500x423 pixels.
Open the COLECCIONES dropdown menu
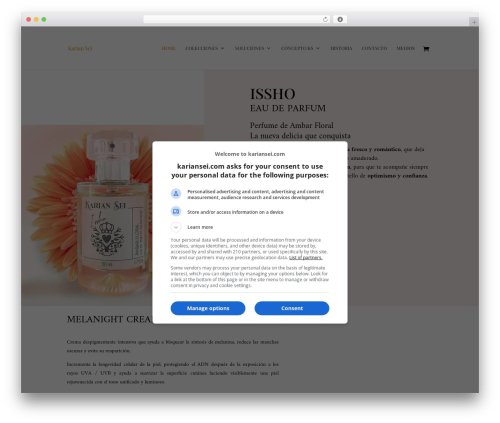[x=205, y=48]
